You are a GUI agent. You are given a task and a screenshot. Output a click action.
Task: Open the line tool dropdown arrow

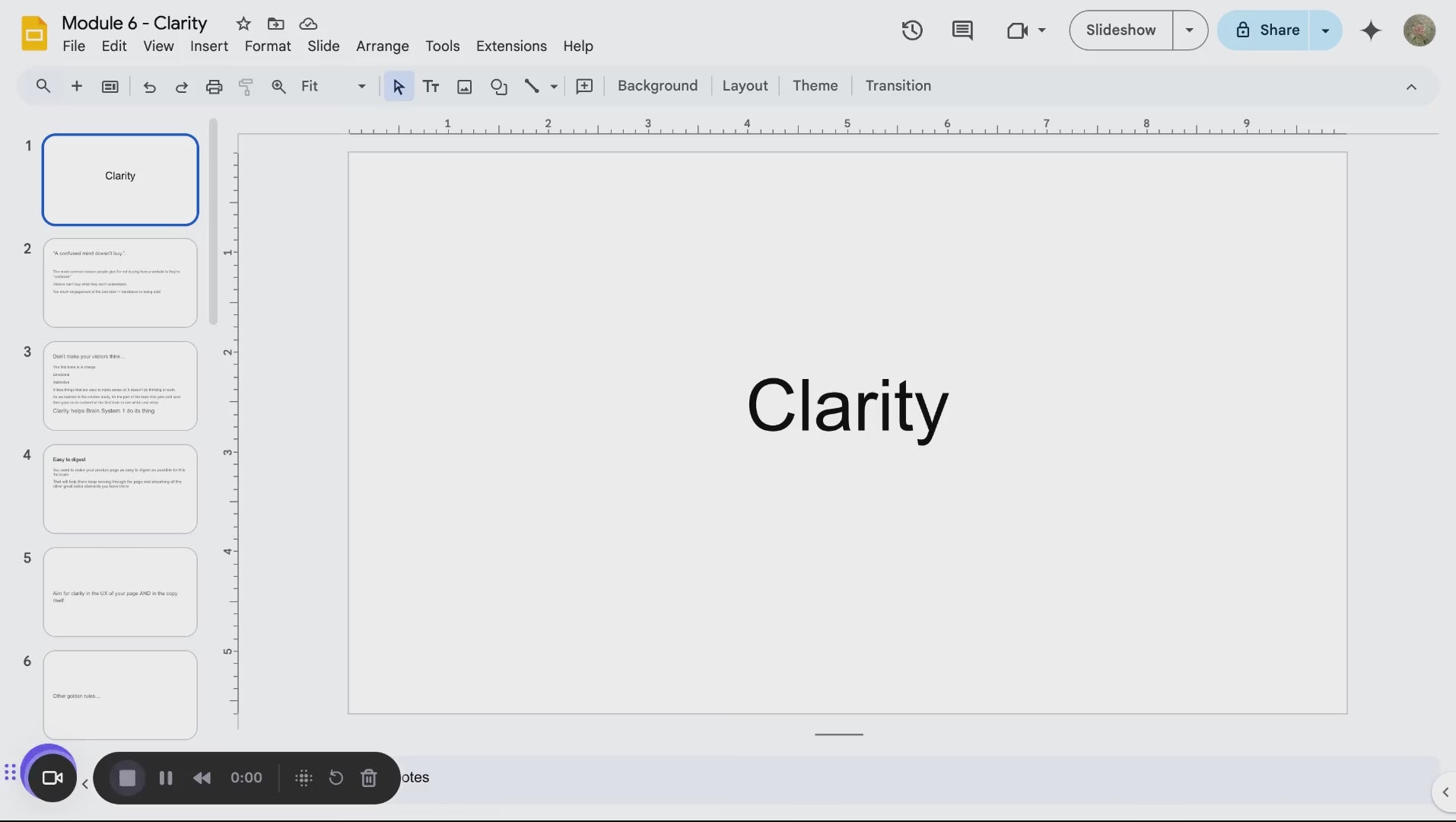[x=554, y=86]
